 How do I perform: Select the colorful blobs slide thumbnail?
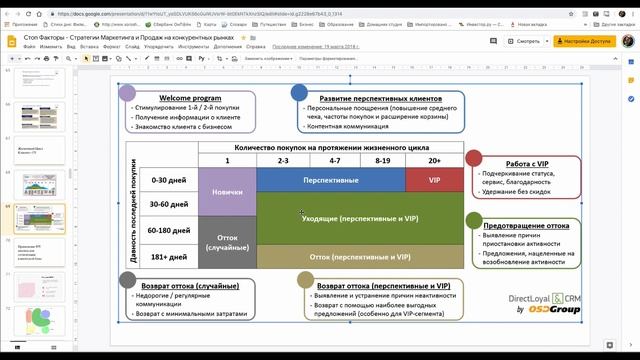pos(40,321)
